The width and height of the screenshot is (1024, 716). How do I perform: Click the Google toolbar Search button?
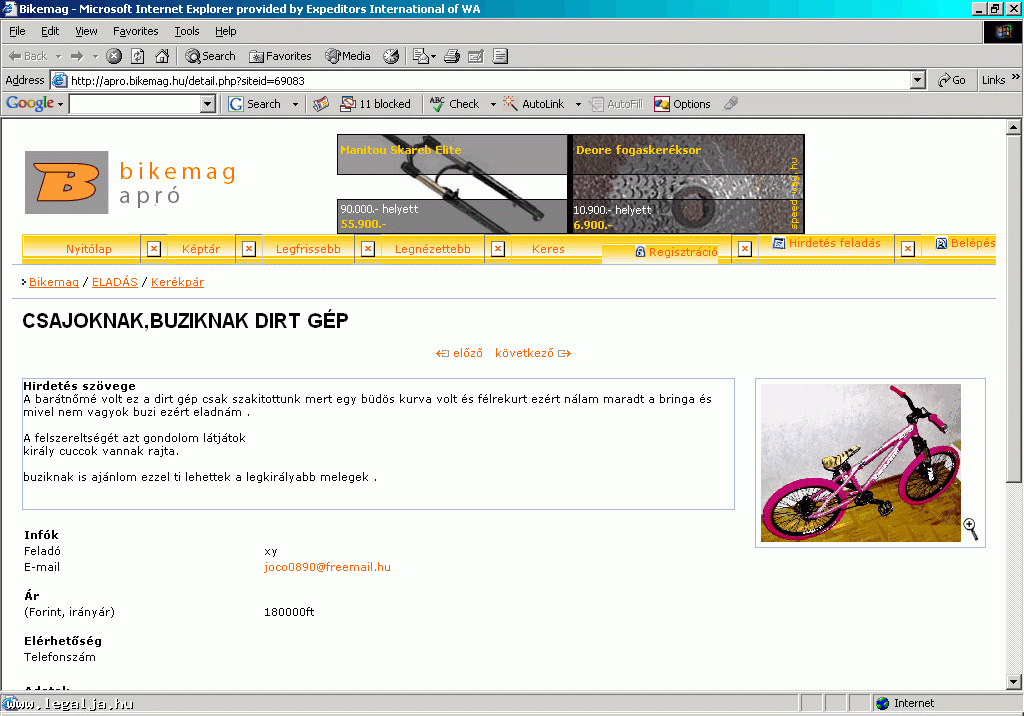[x=255, y=104]
